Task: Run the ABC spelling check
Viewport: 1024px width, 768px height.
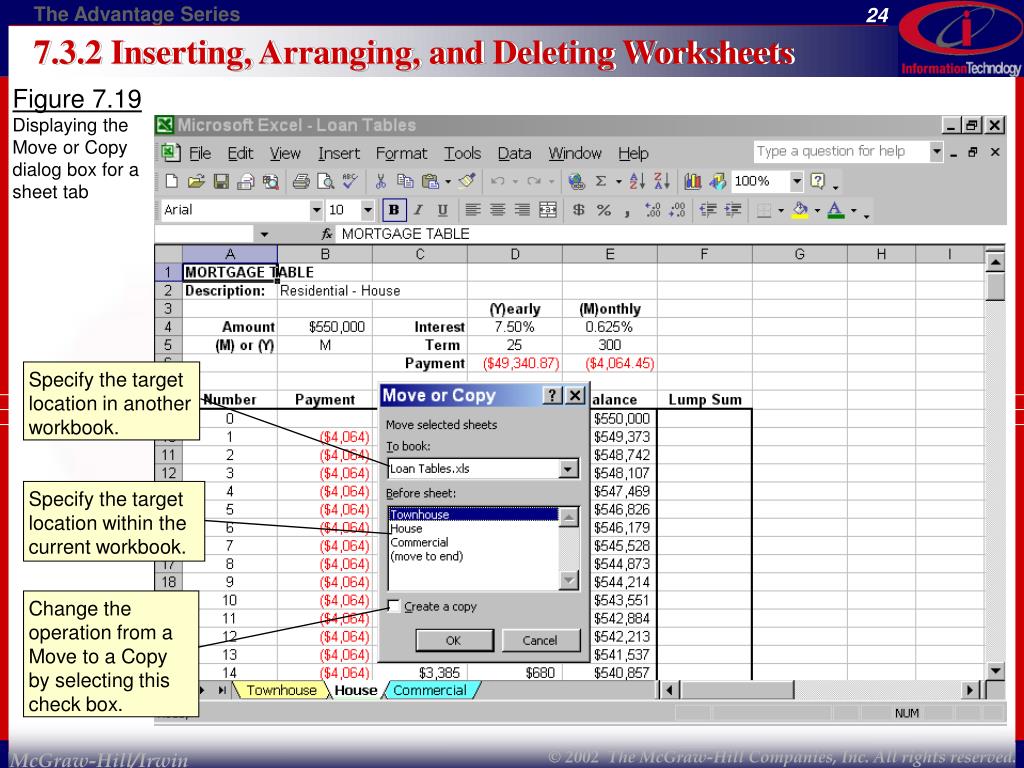Action: click(350, 182)
